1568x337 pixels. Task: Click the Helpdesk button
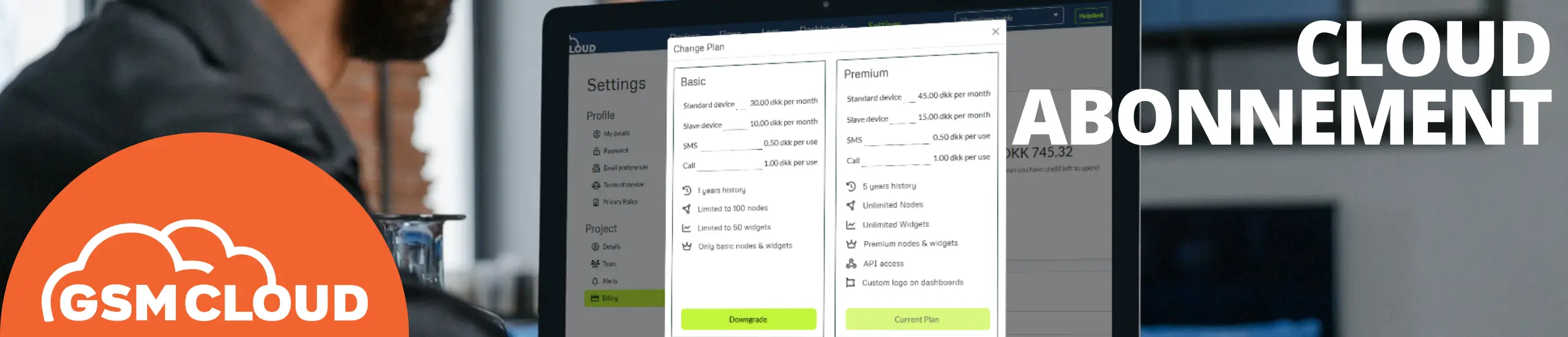pyautogui.click(x=1091, y=16)
